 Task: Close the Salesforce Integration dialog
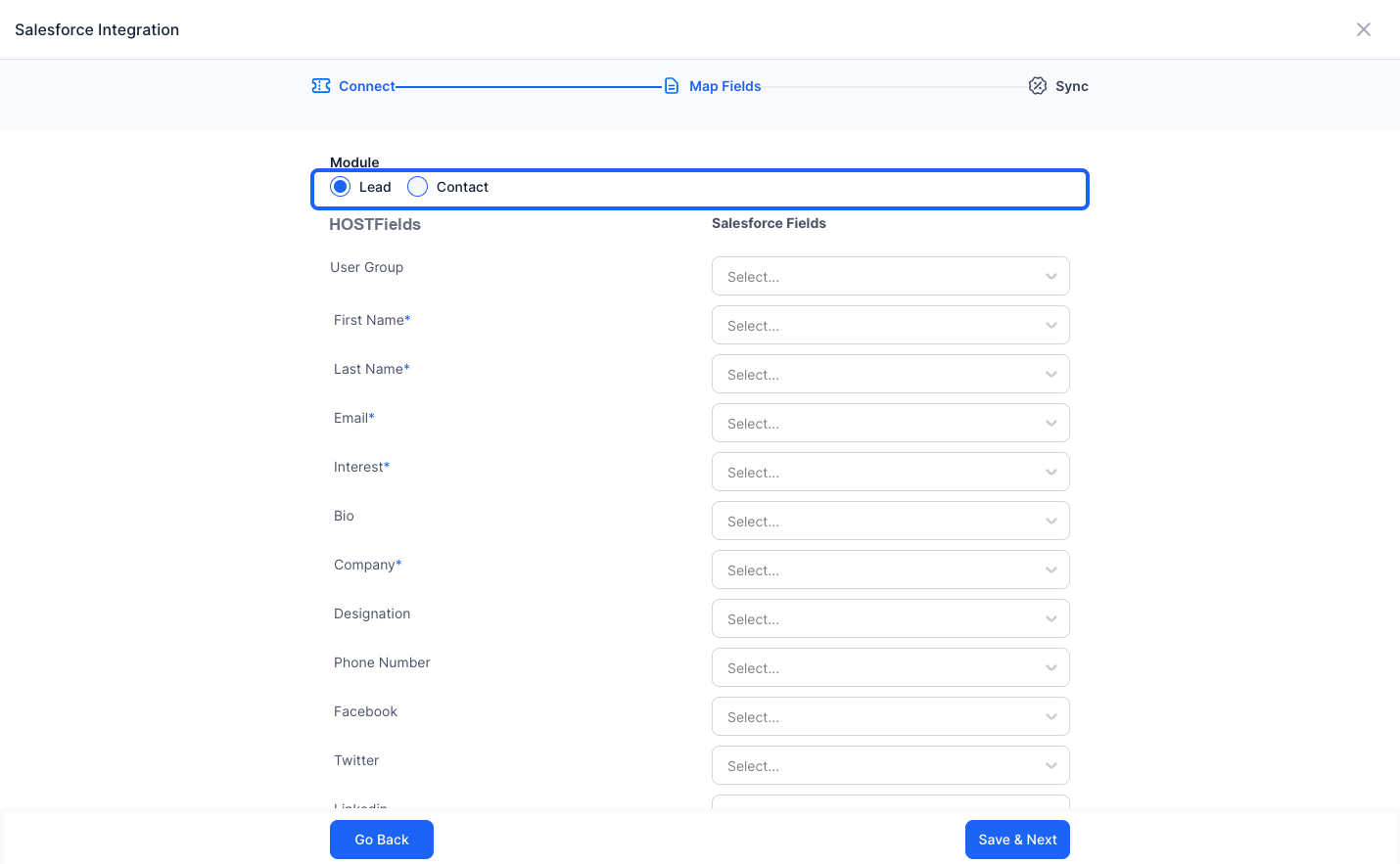click(x=1364, y=29)
